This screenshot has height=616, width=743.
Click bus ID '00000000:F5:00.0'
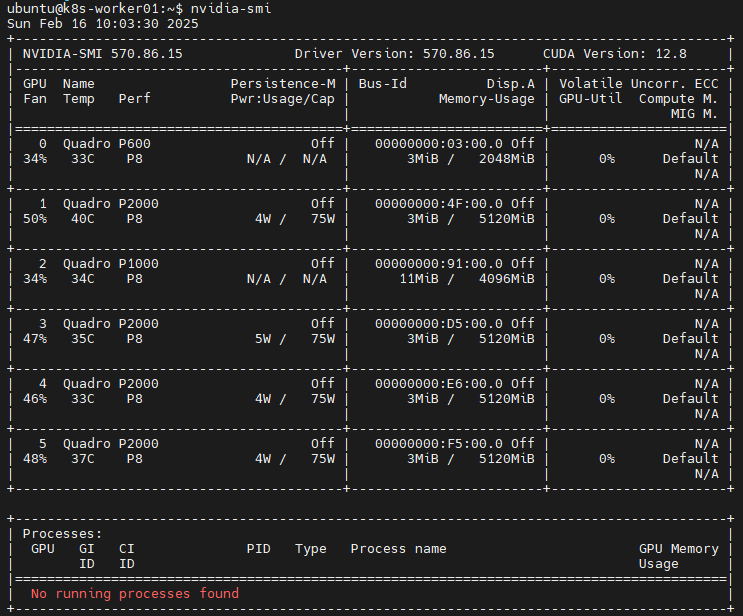click(439, 444)
